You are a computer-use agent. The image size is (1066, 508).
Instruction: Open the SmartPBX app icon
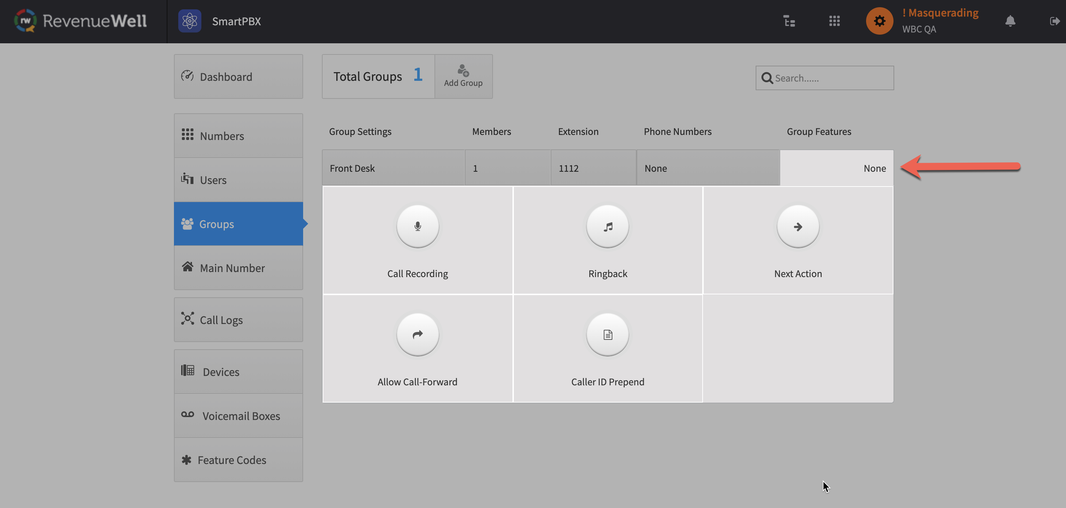190,21
